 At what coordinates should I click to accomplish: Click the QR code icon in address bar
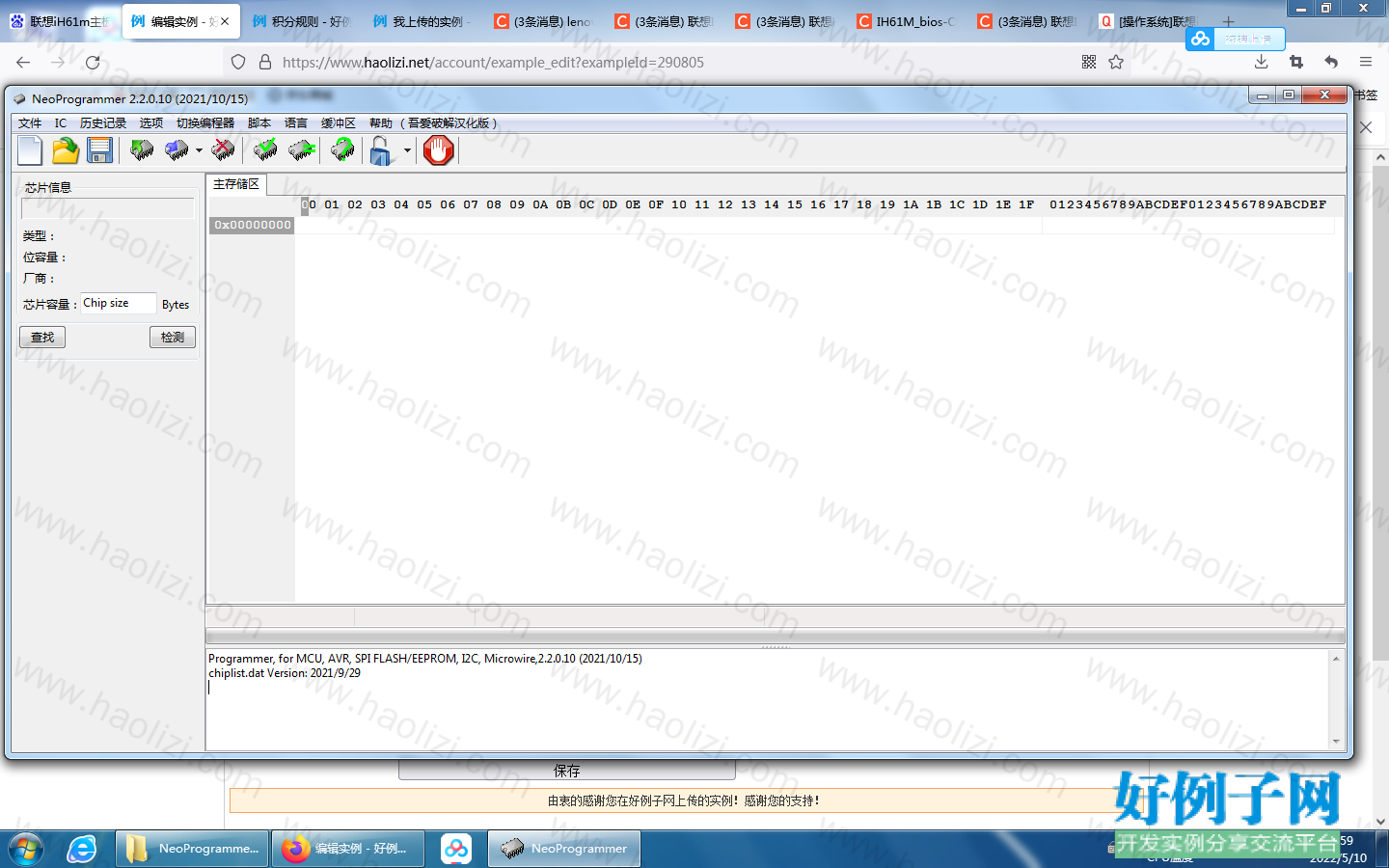coord(1089,62)
